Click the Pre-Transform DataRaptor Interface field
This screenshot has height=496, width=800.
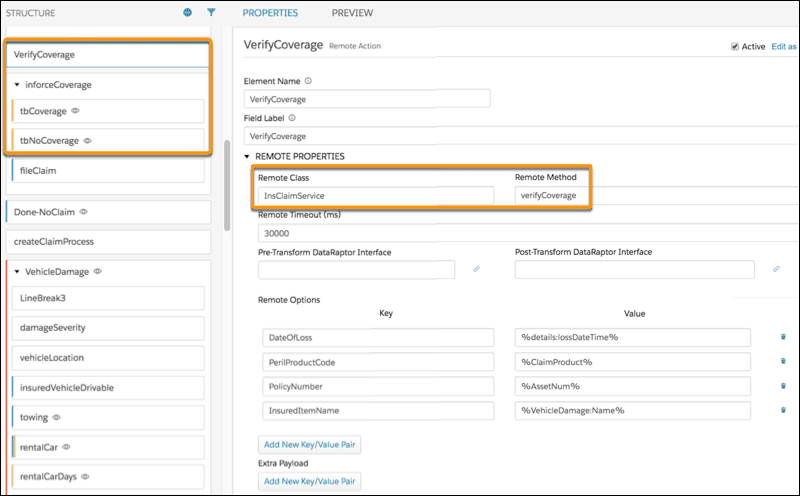356,269
